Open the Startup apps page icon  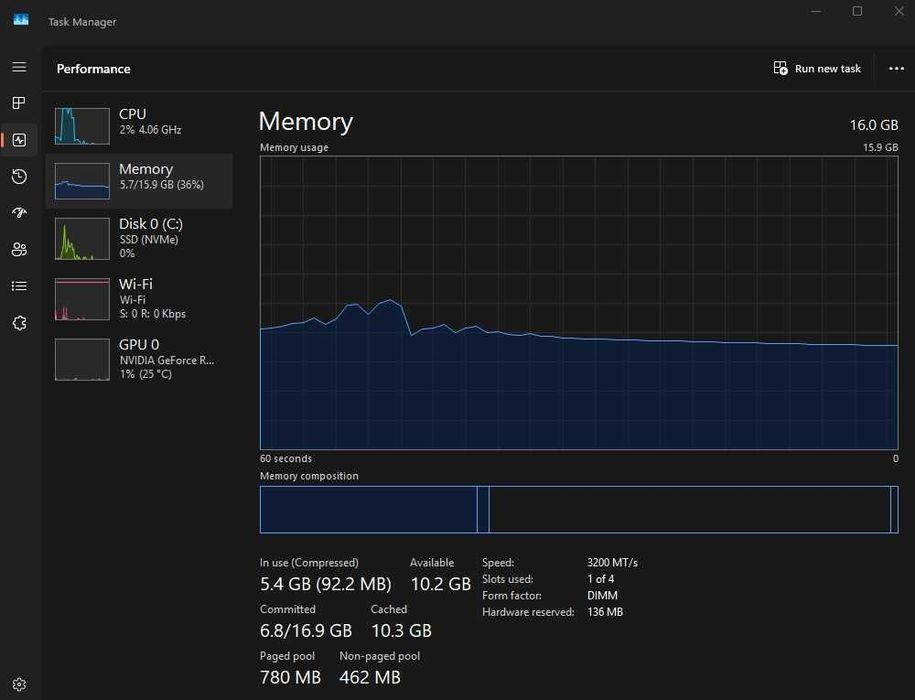click(x=19, y=212)
